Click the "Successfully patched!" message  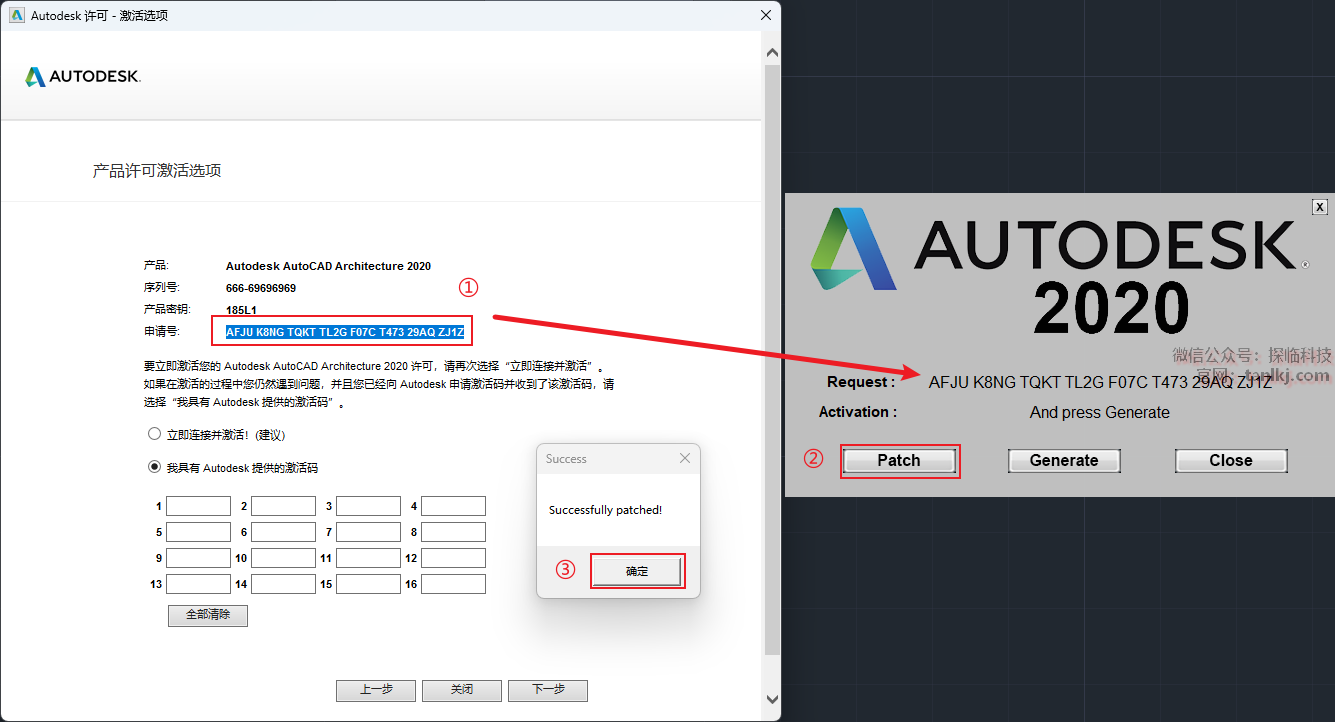pyautogui.click(x=605, y=510)
